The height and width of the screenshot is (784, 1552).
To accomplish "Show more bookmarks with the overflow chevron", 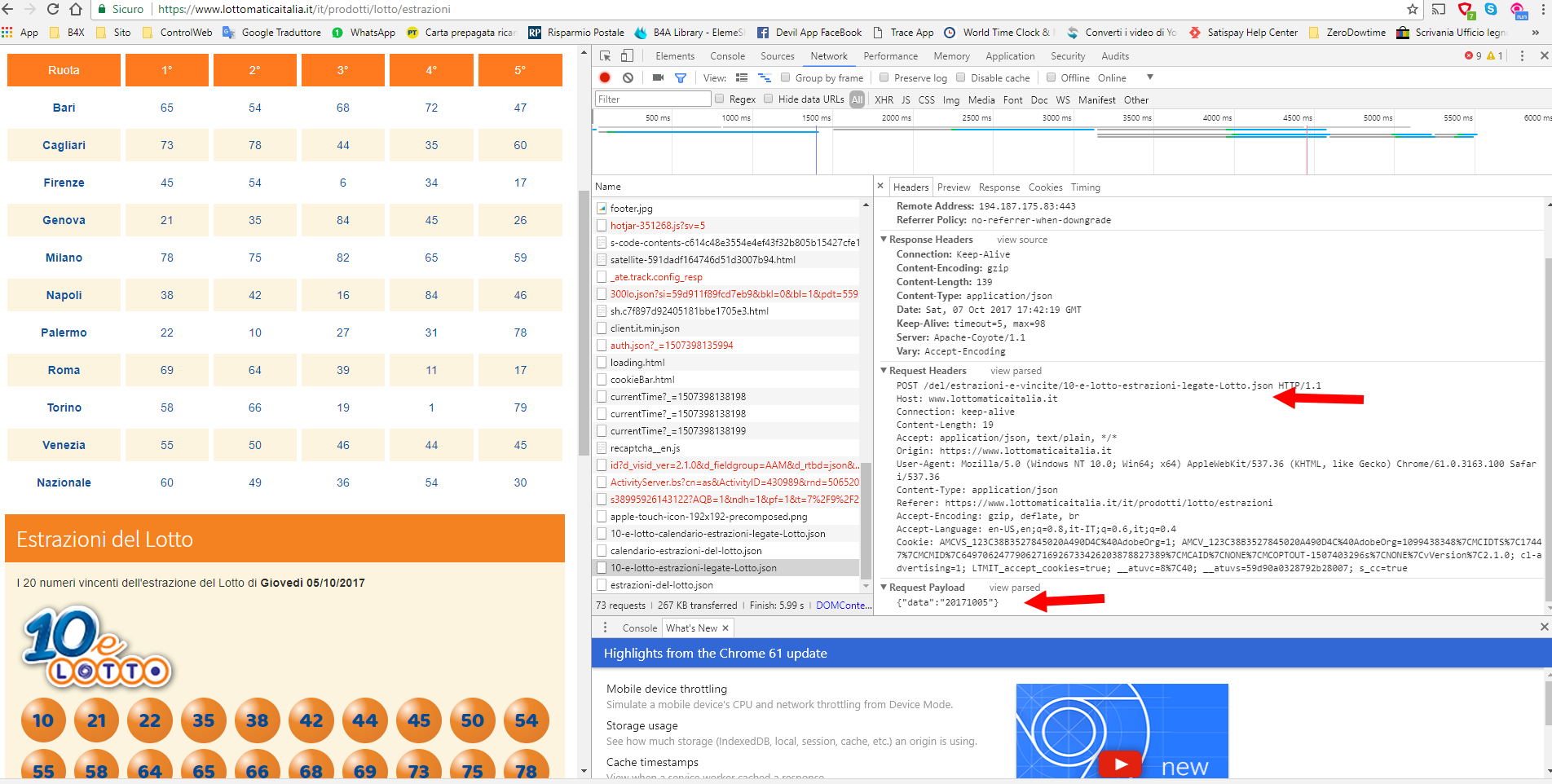I will pyautogui.click(x=1536, y=33).
